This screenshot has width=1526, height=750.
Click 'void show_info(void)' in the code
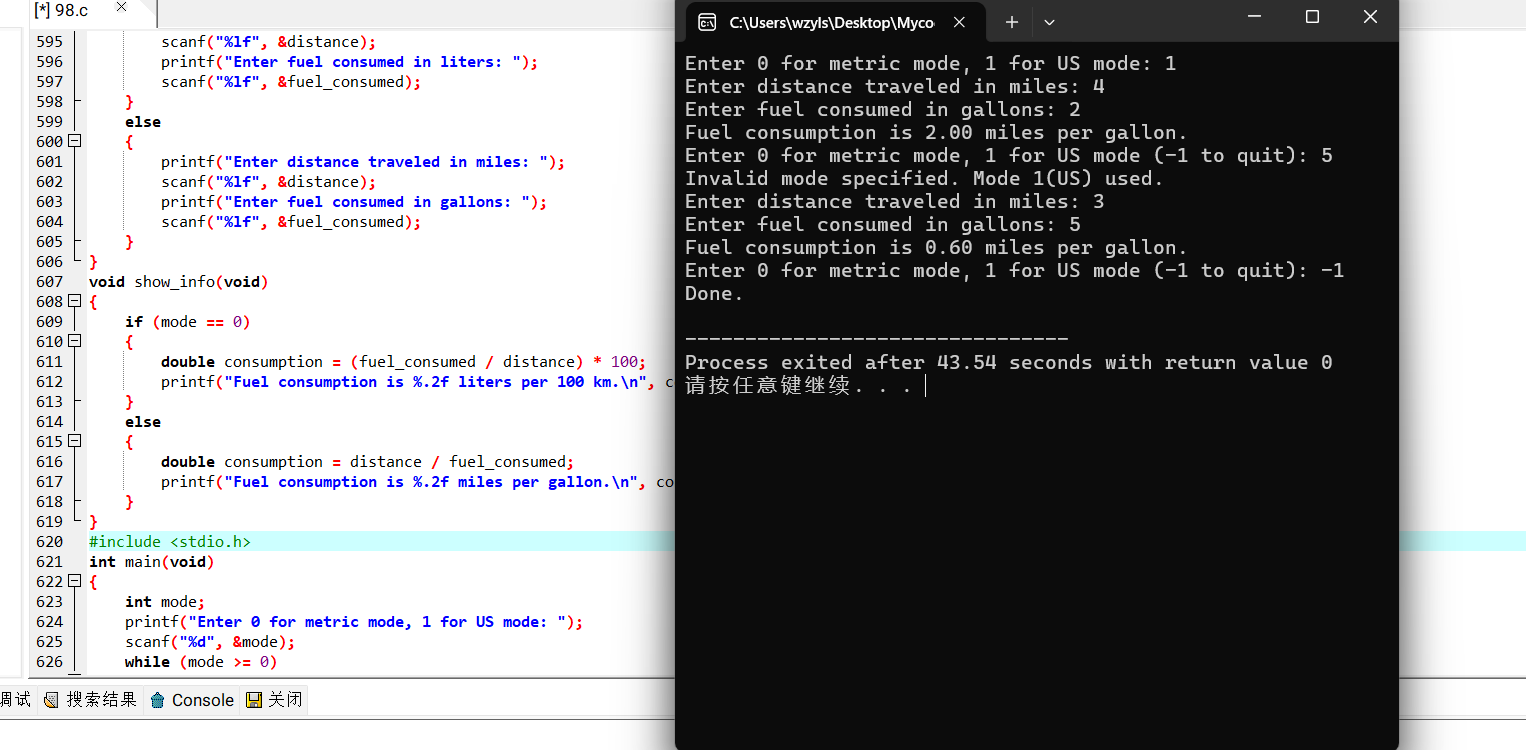coord(179,282)
